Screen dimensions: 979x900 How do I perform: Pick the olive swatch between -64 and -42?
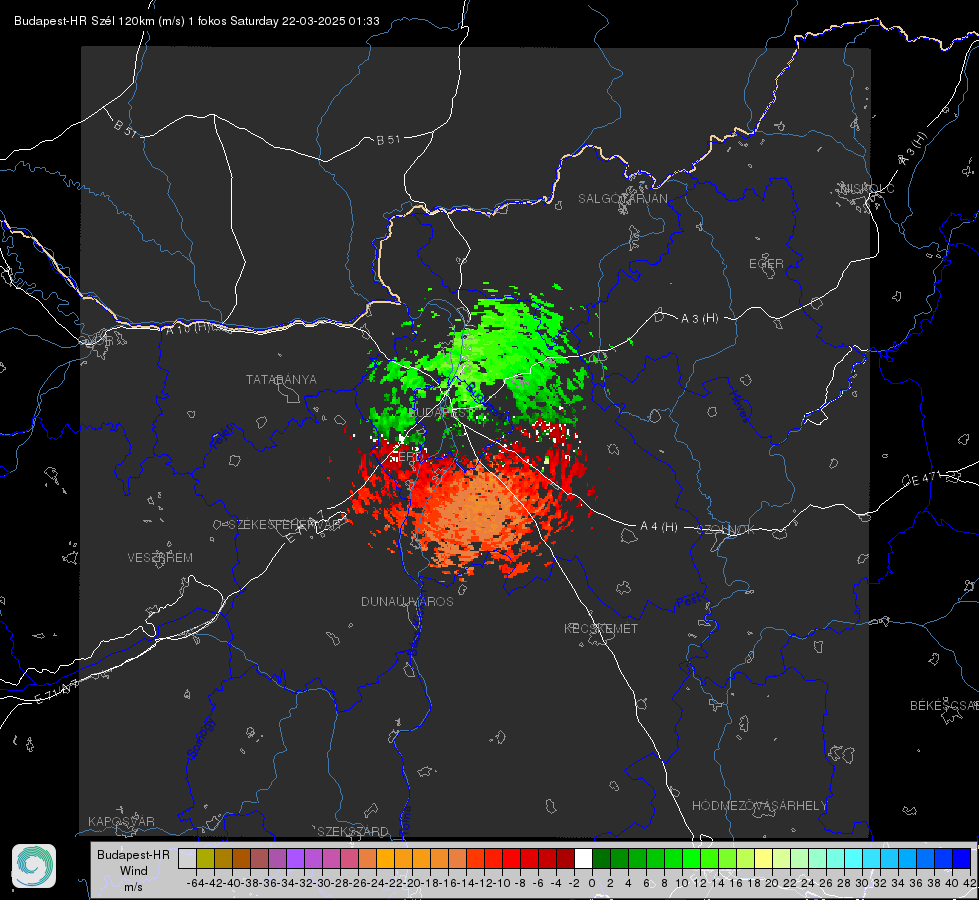(205, 858)
